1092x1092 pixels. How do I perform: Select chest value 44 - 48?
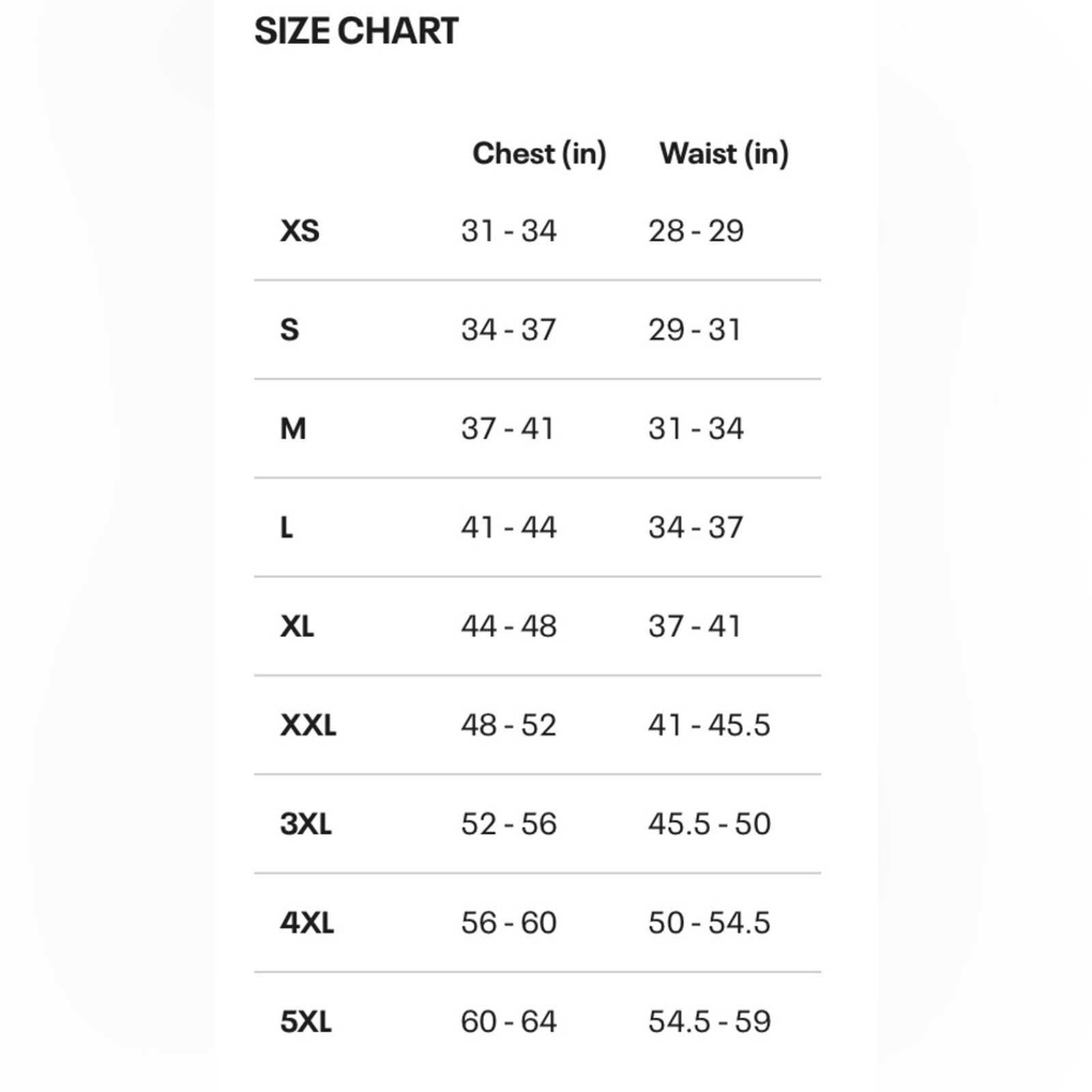pos(508,627)
